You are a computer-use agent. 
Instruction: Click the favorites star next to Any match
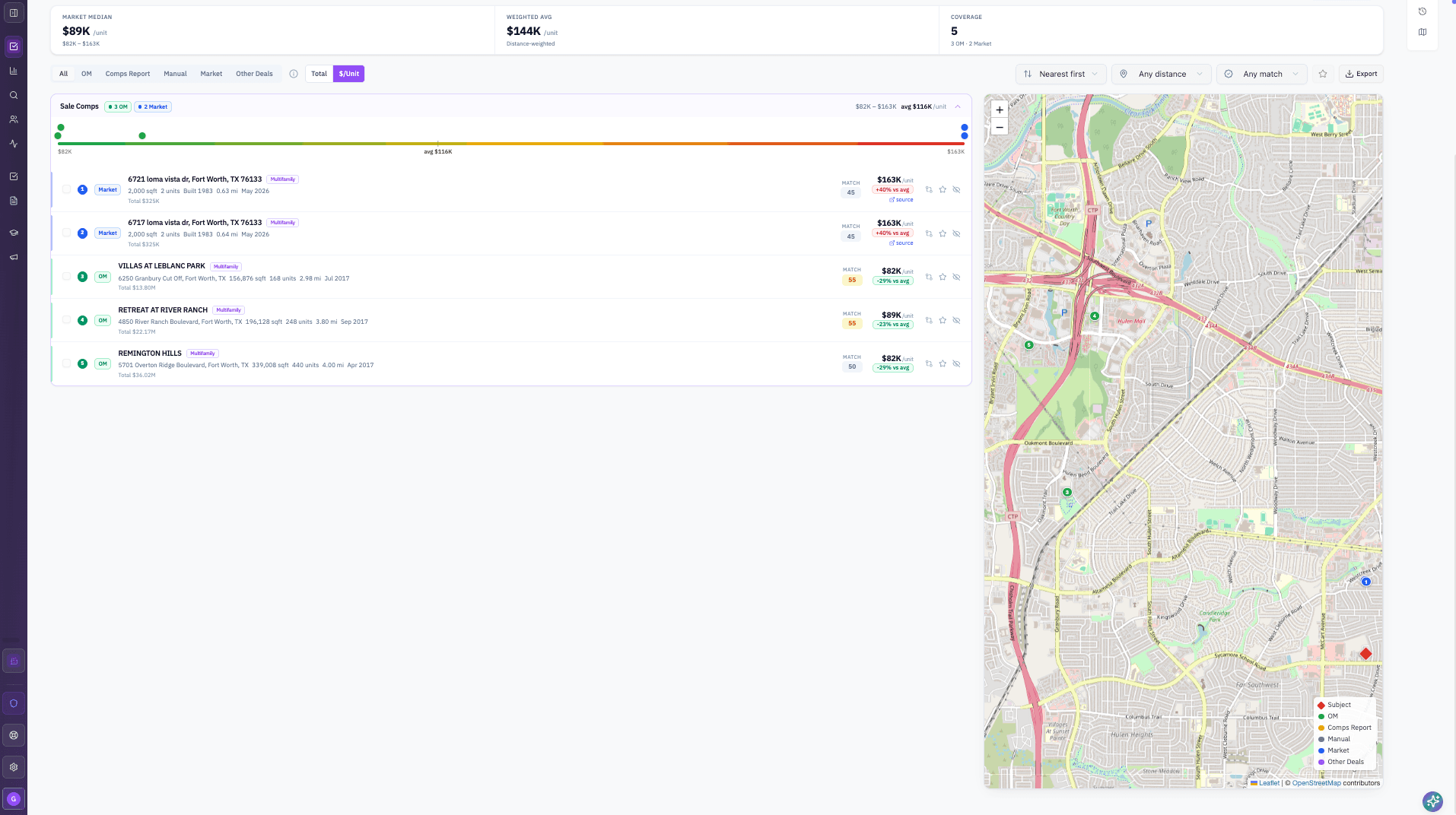(x=1323, y=74)
